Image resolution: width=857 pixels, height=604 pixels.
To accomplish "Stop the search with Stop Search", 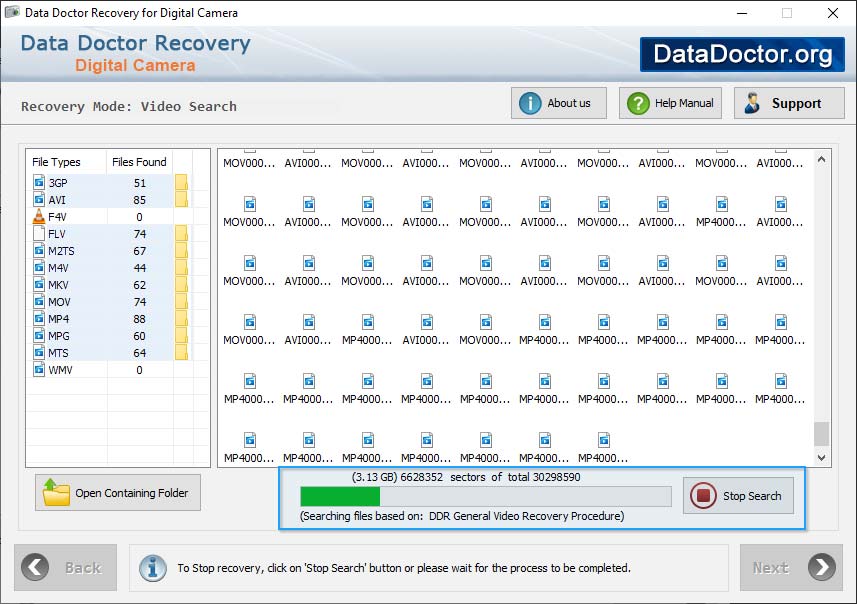I will 738,496.
